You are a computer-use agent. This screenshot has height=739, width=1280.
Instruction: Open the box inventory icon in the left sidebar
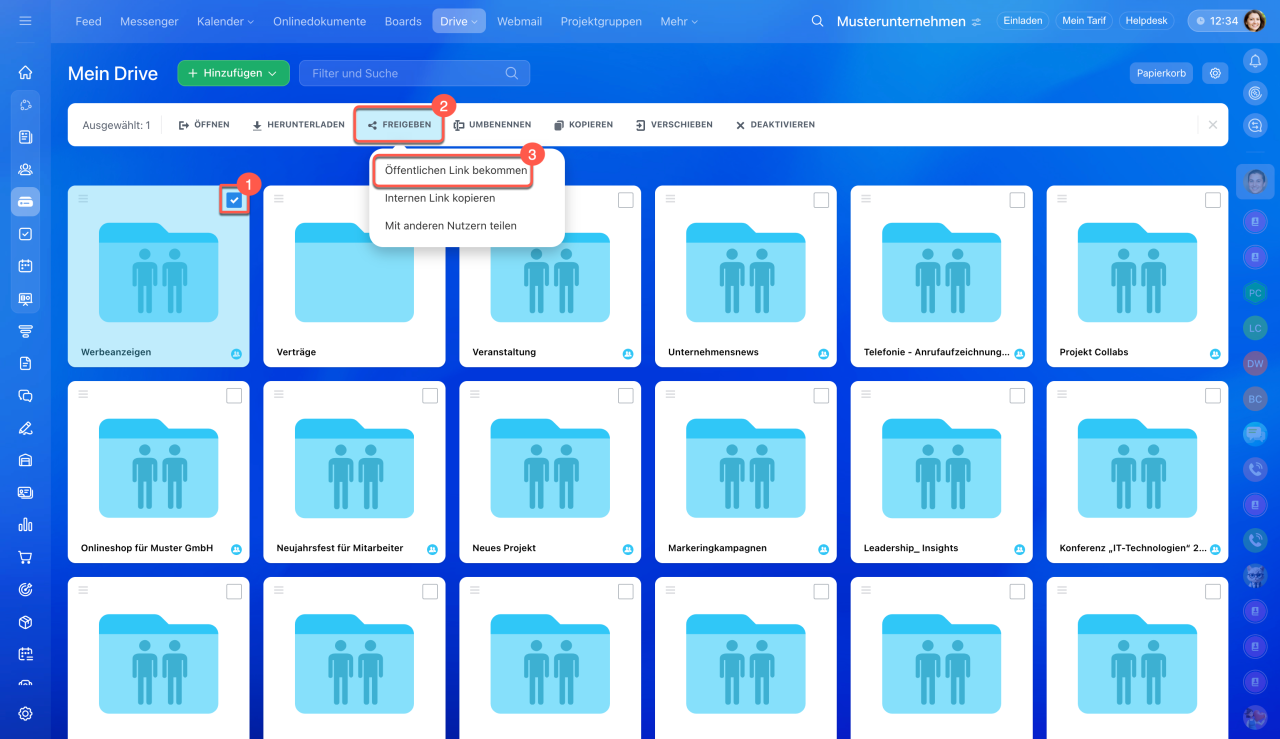point(25,622)
